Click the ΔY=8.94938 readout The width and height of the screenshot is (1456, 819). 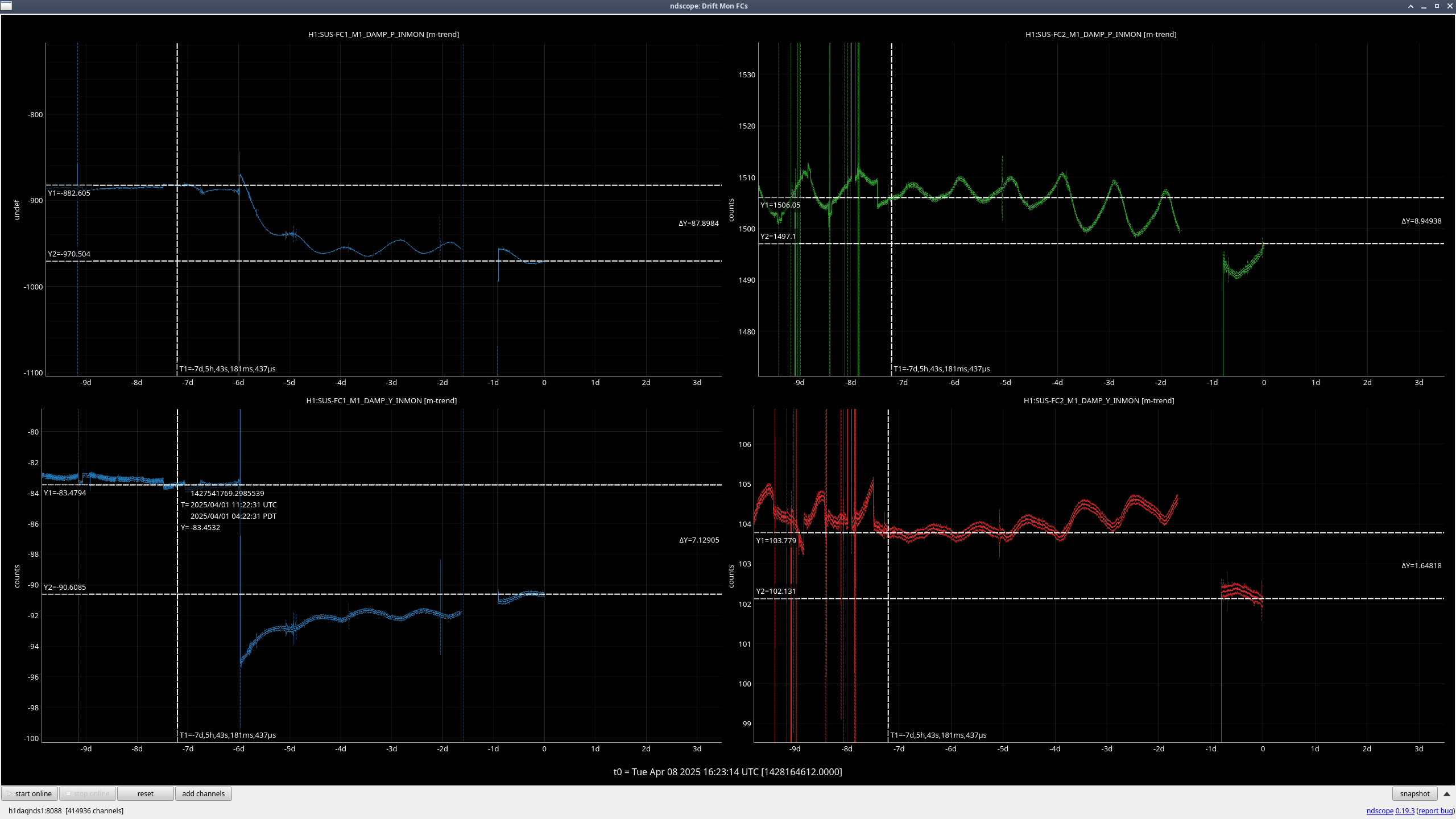[x=1421, y=221]
